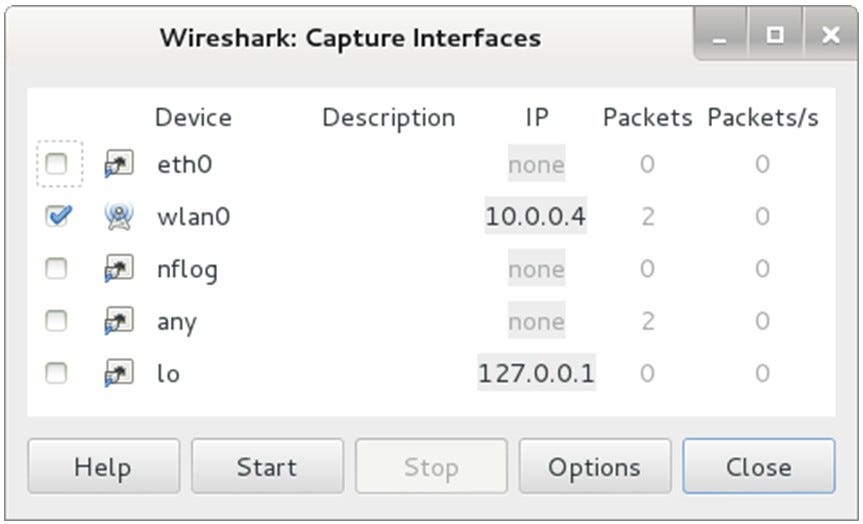Click the wlan0 IP address 10.0.0.4
This screenshot has width=863, height=524.
pos(535,216)
